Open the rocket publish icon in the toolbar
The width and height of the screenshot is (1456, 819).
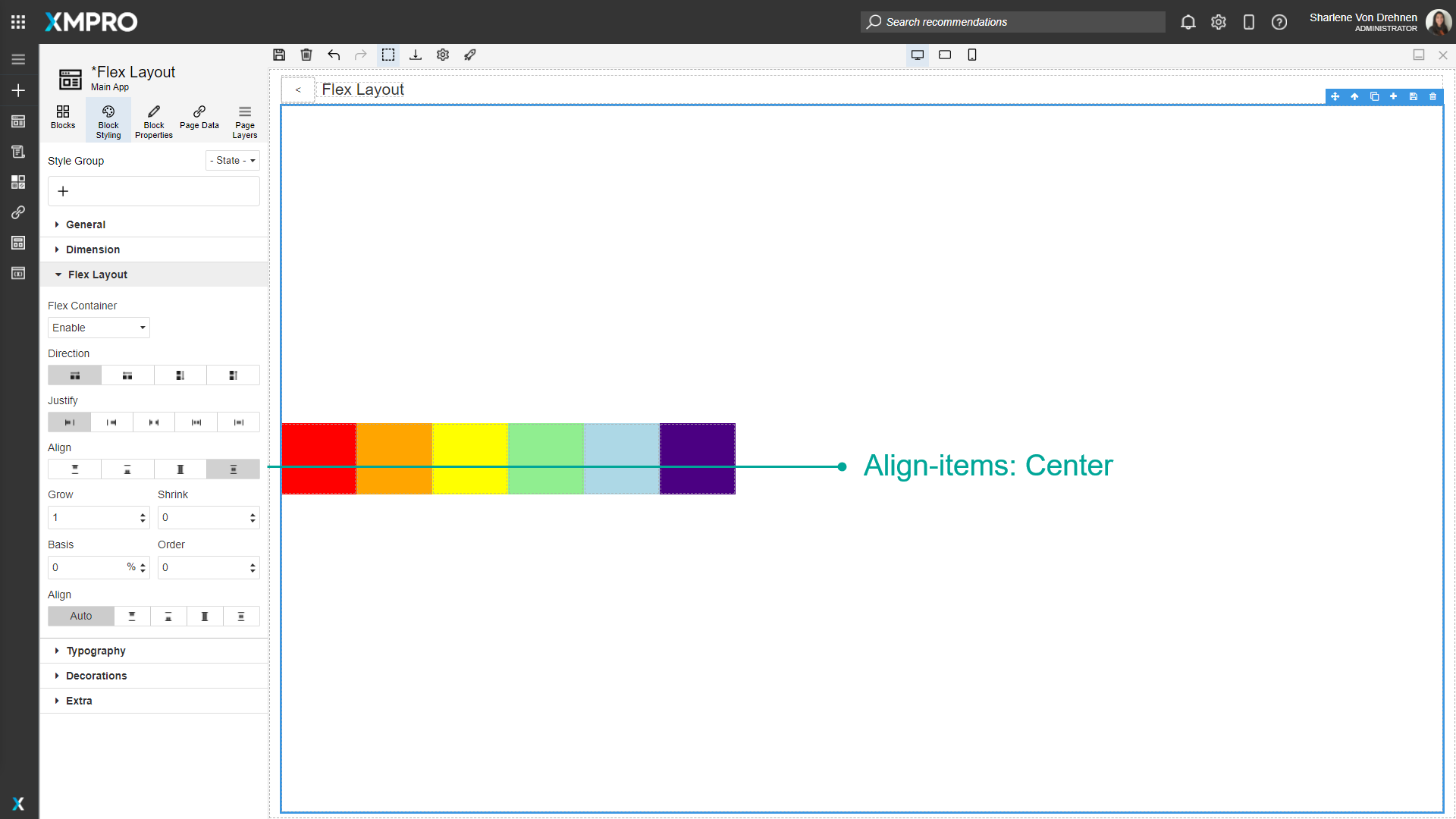470,55
